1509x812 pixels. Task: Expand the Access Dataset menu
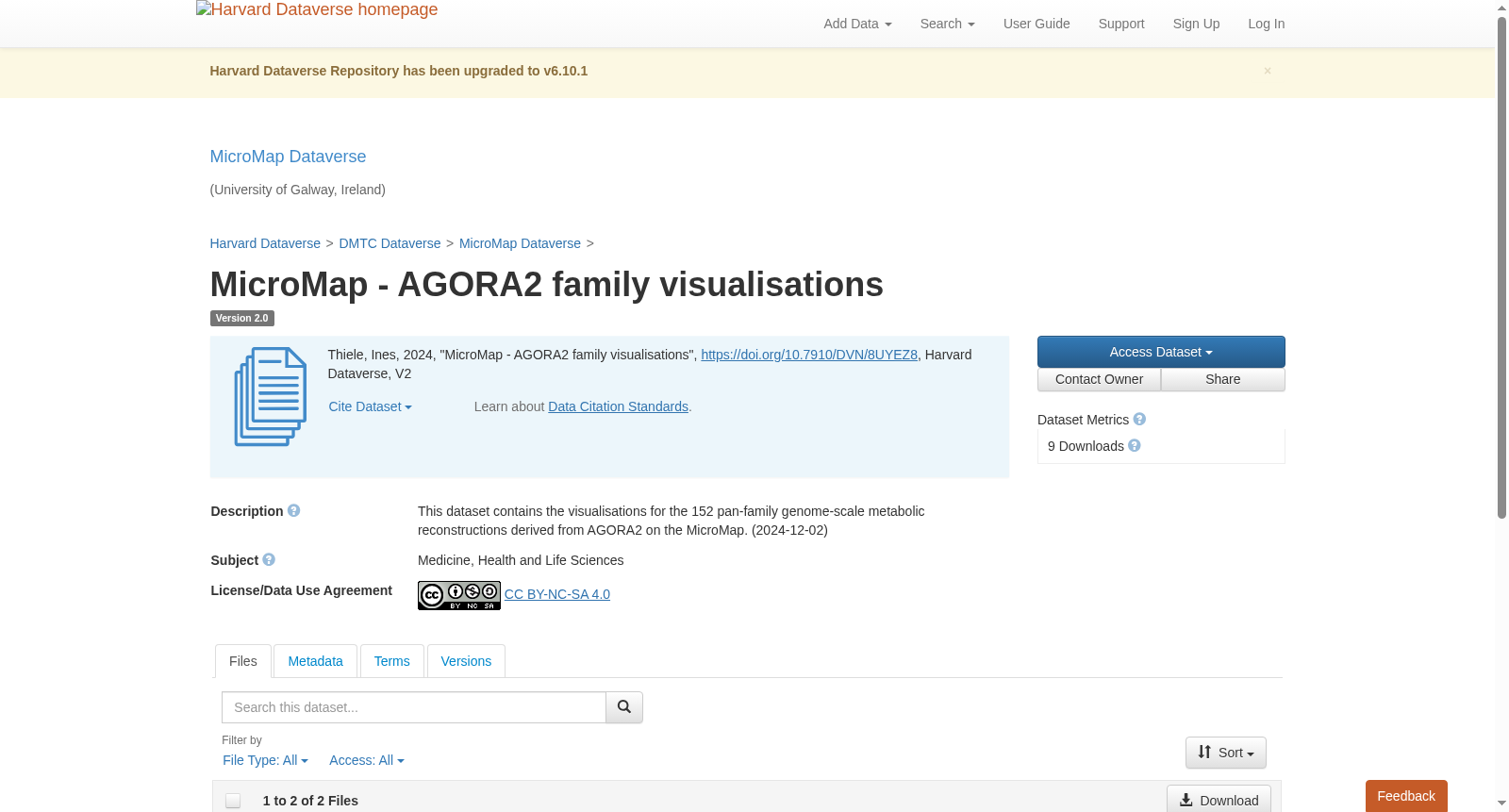[1161, 352]
